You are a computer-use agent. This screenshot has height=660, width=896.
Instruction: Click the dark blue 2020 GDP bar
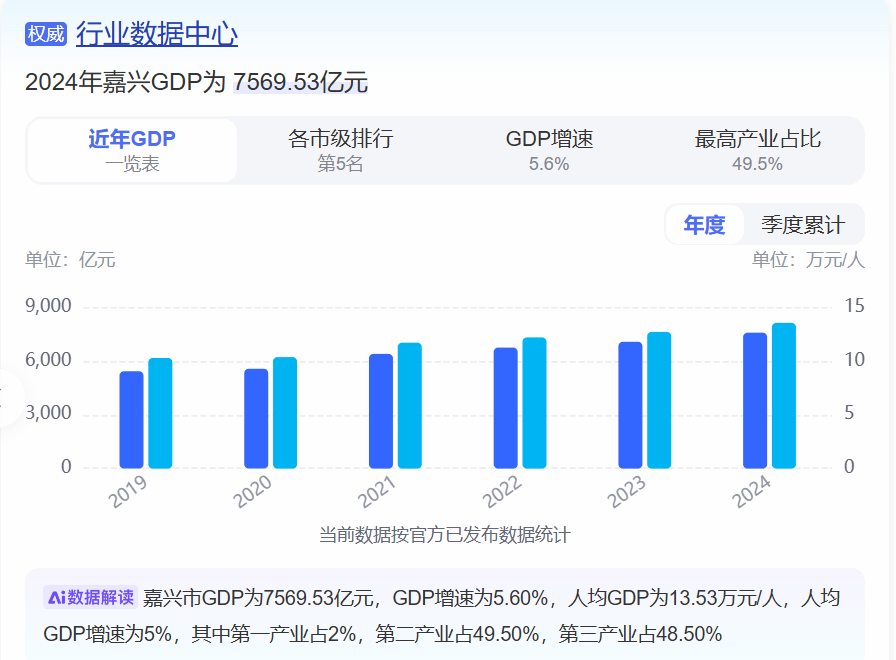[x=256, y=419]
